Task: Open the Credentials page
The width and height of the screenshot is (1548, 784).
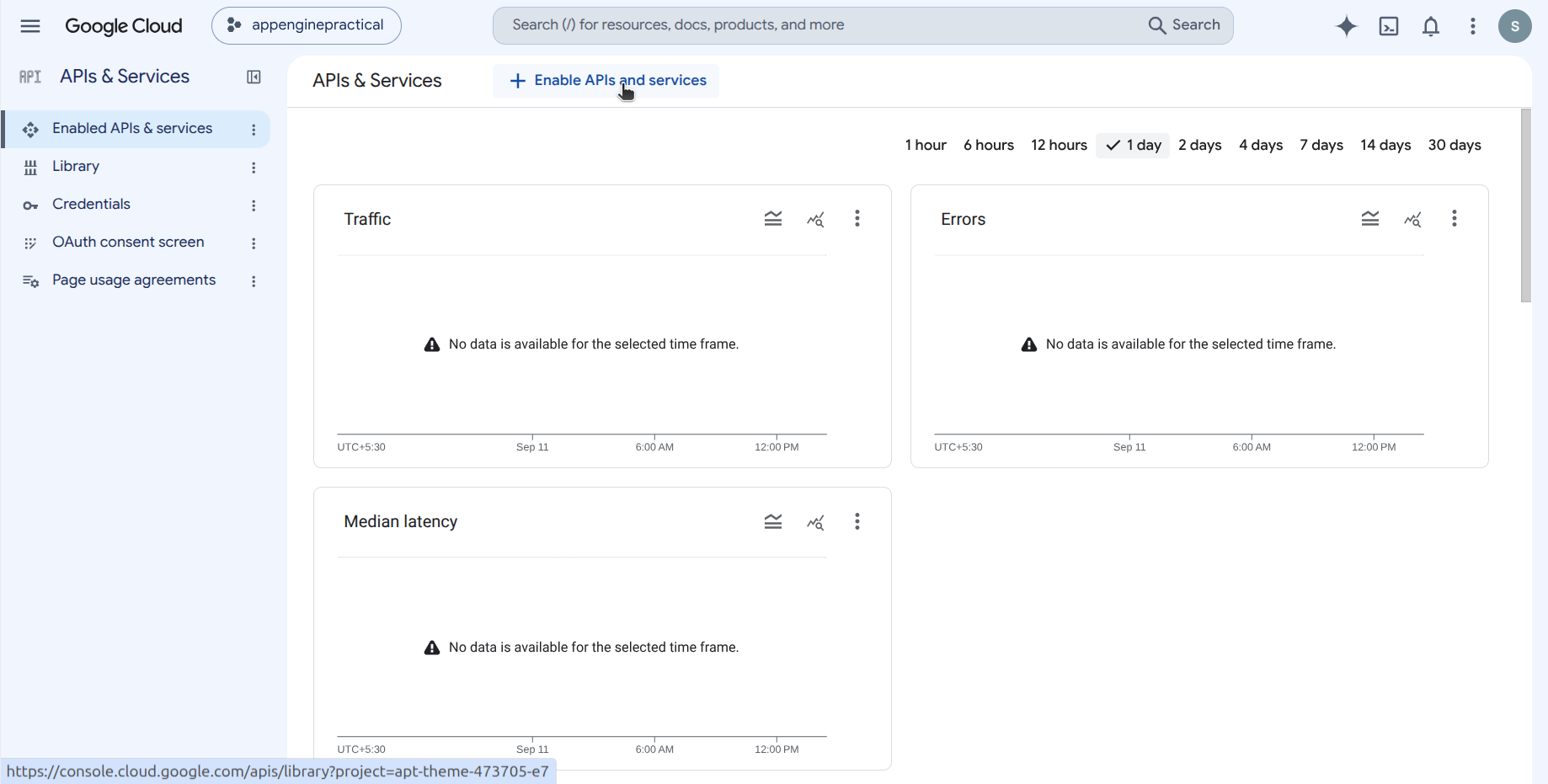Action: coord(136,205)
